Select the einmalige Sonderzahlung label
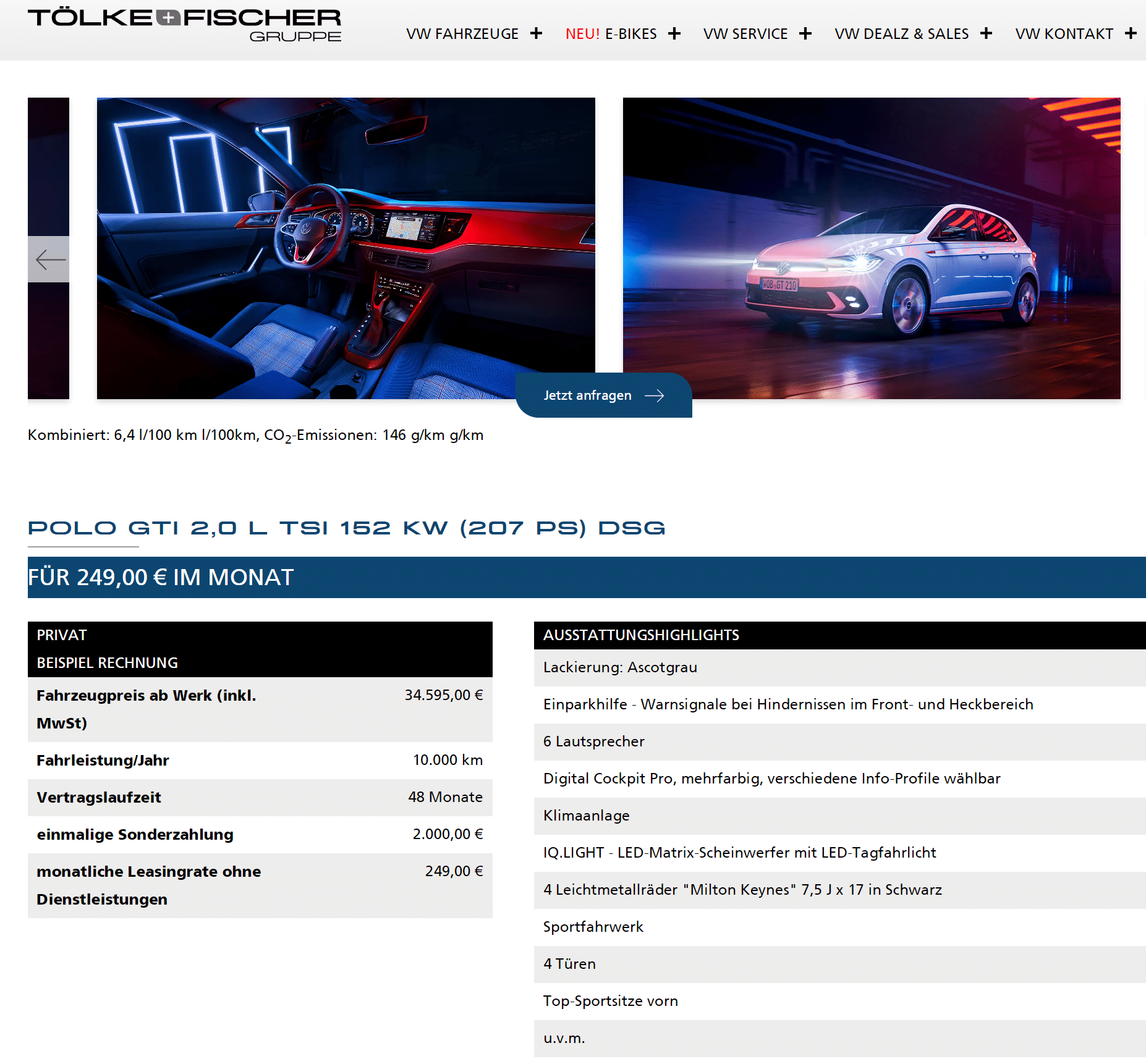 click(135, 835)
